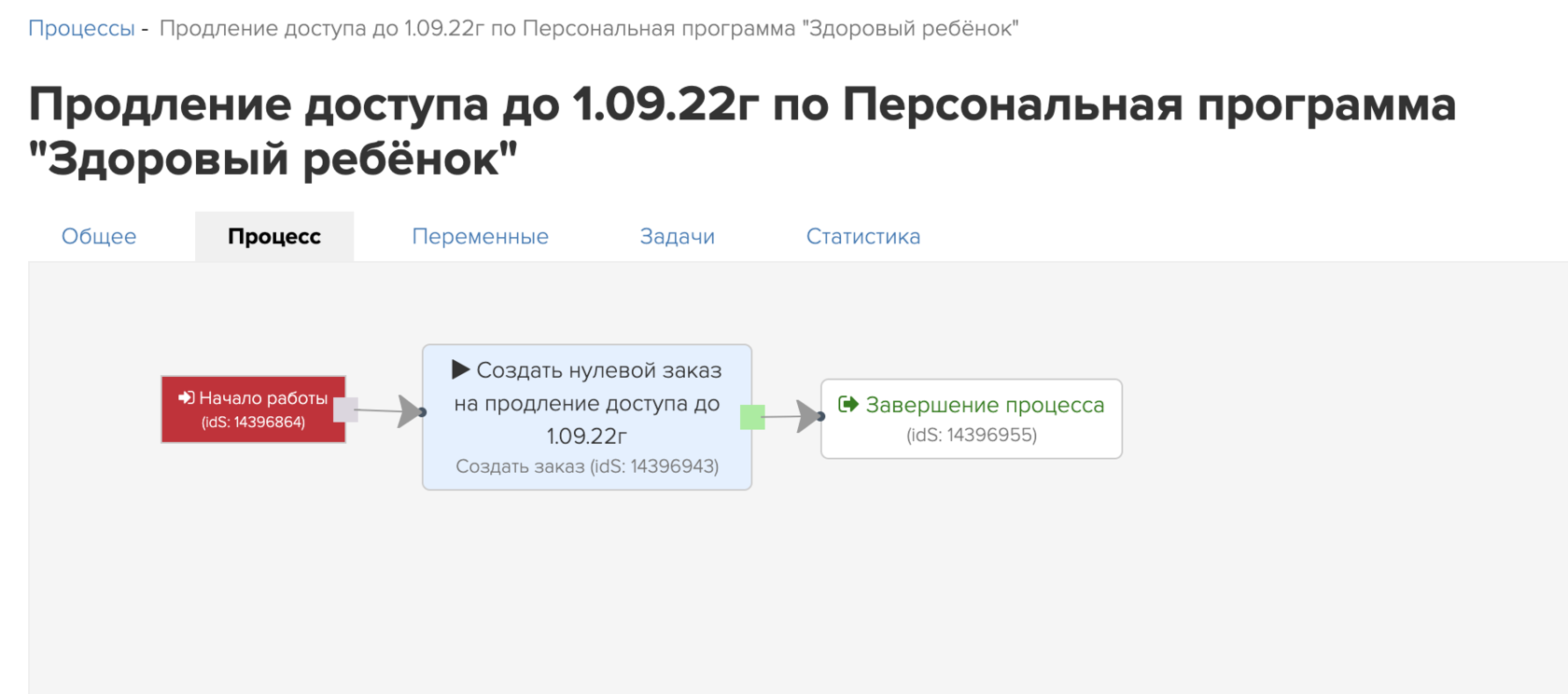This screenshot has width=1568, height=694.
Task: Click the Завершение процесса node label
Action: click(x=985, y=405)
